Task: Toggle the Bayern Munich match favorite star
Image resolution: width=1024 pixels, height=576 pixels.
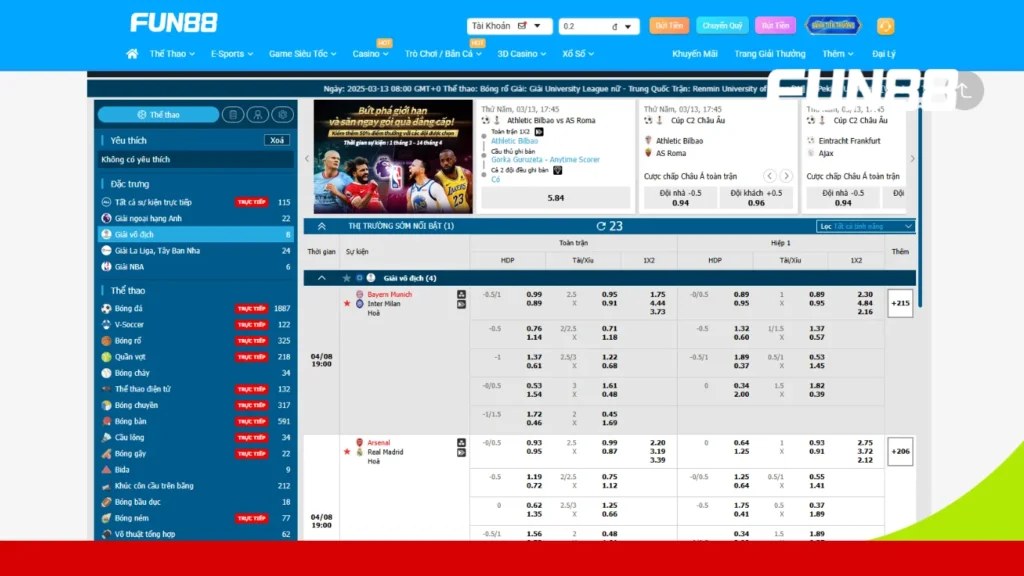Action: [x=347, y=304]
